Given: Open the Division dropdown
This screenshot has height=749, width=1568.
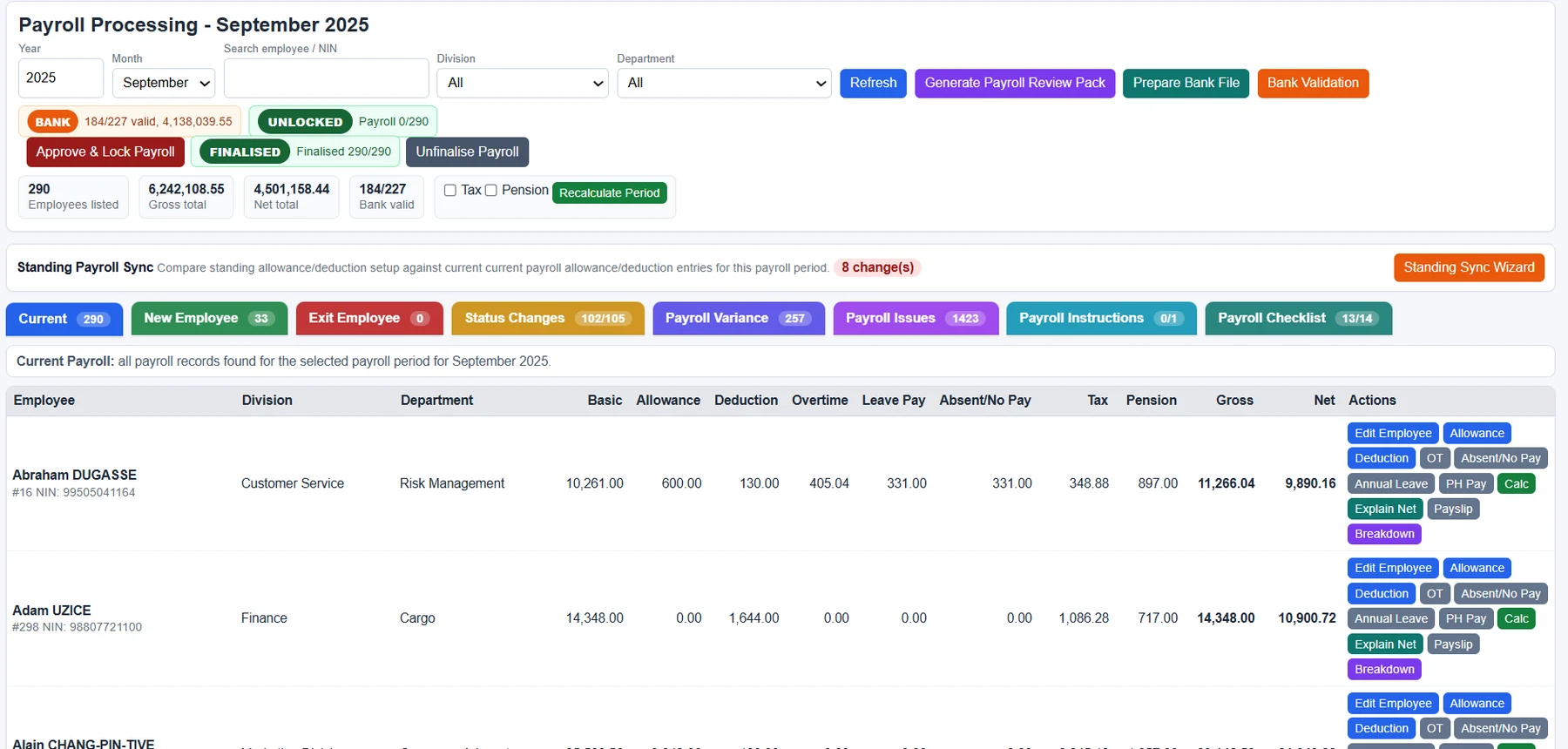Looking at the screenshot, I should coord(523,83).
